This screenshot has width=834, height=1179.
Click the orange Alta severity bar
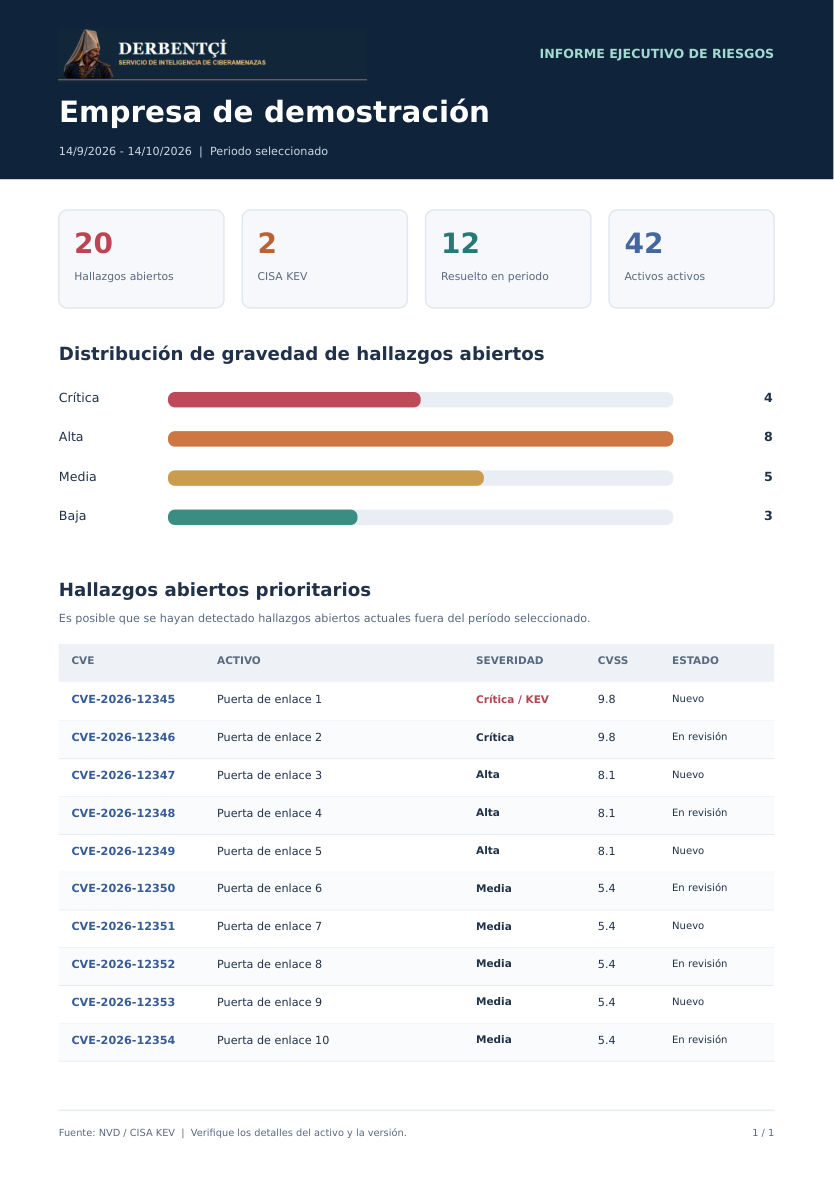pyautogui.click(x=420, y=438)
